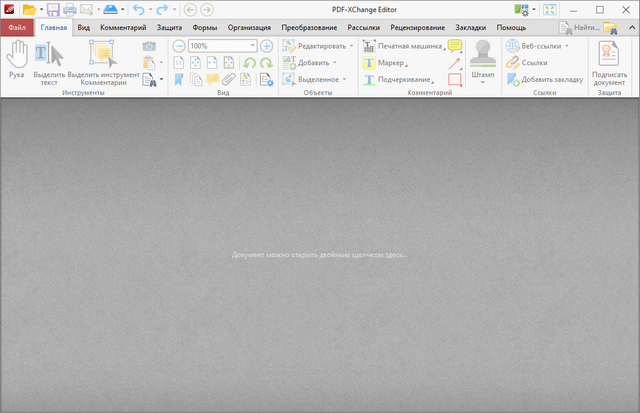Pick the sticky note comment icon

pos(455,46)
